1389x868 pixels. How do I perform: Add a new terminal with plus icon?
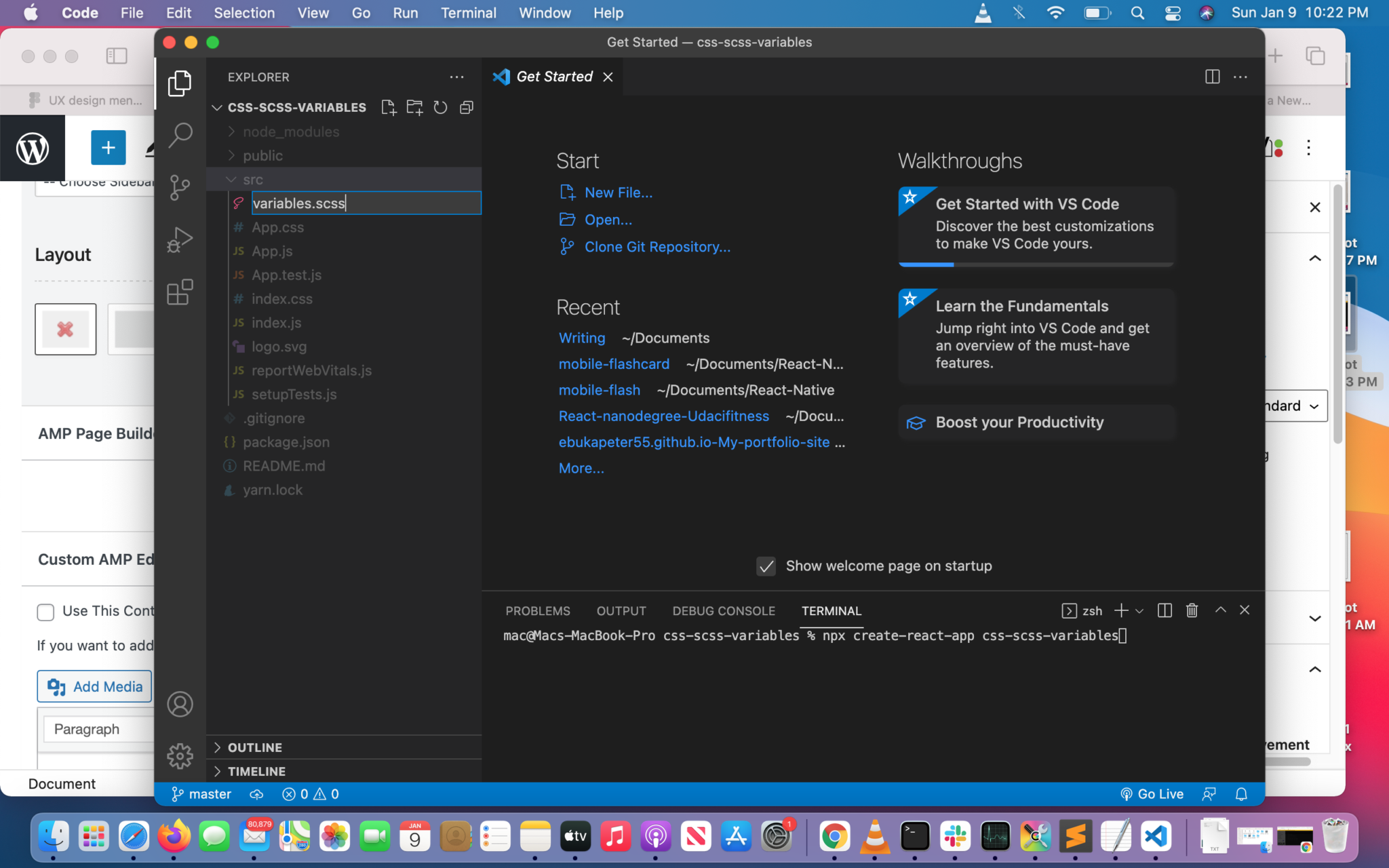(x=1121, y=610)
